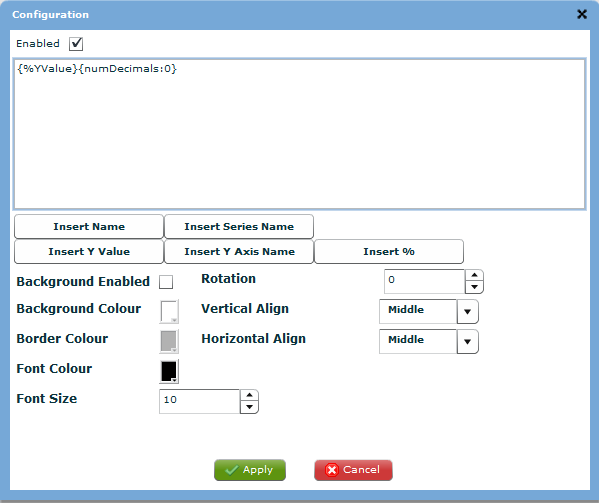Click the Insert % button
The image size is (599, 503).
pyautogui.click(x=389, y=251)
